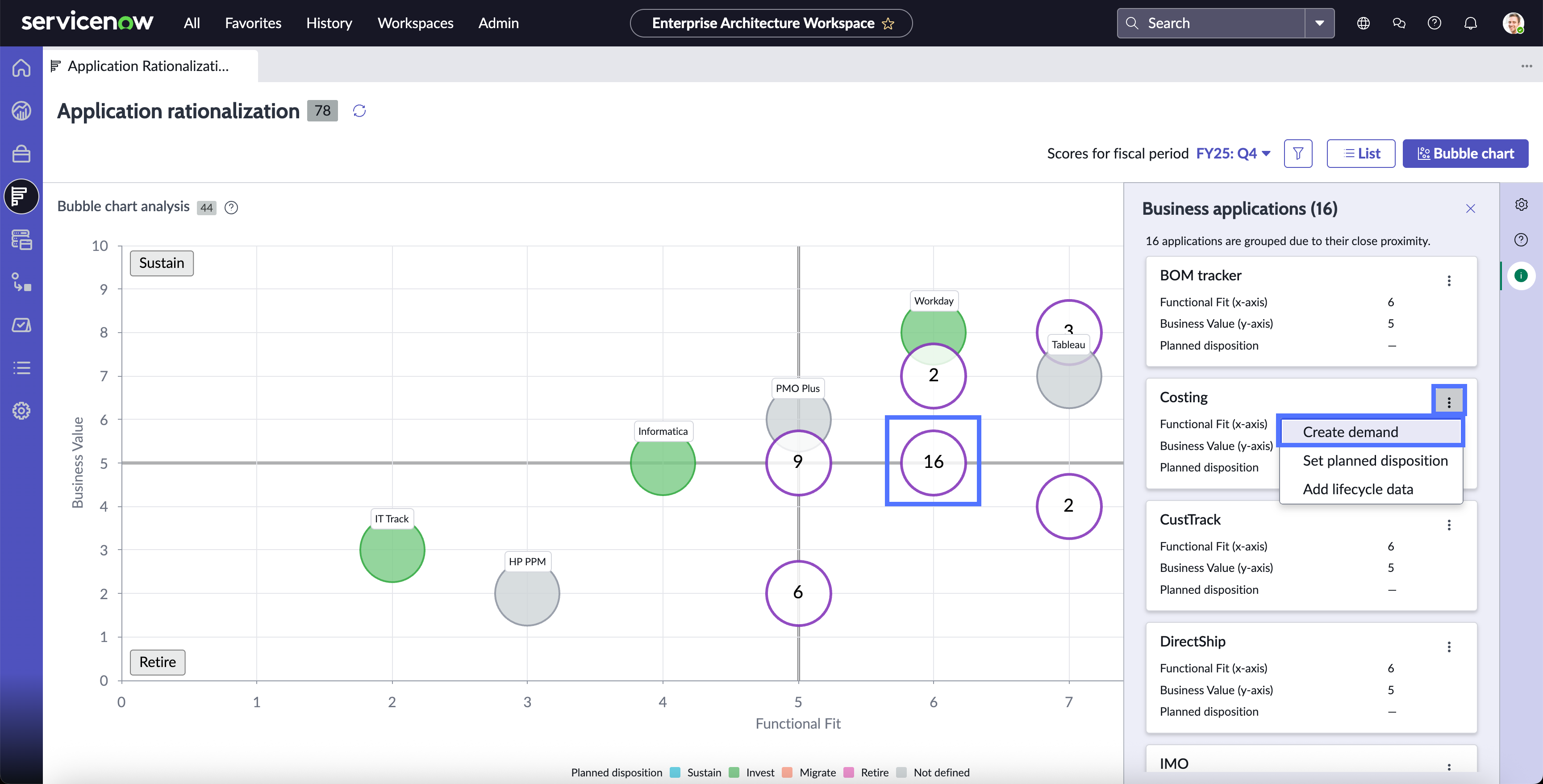The width and height of the screenshot is (1543, 784).
Task: Open the list view sidebar icon
Action: pos(21,368)
